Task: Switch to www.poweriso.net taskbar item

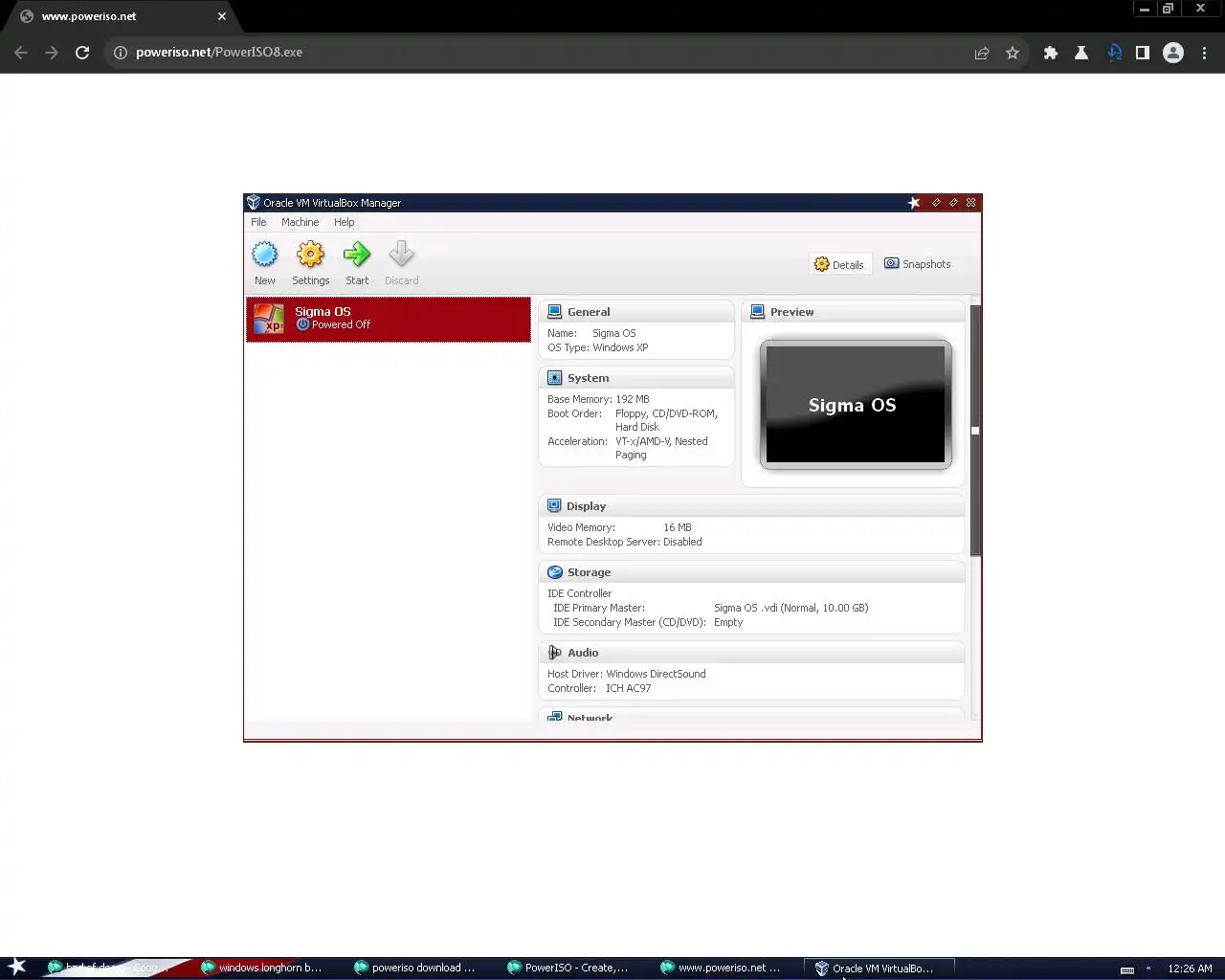Action: click(723, 968)
